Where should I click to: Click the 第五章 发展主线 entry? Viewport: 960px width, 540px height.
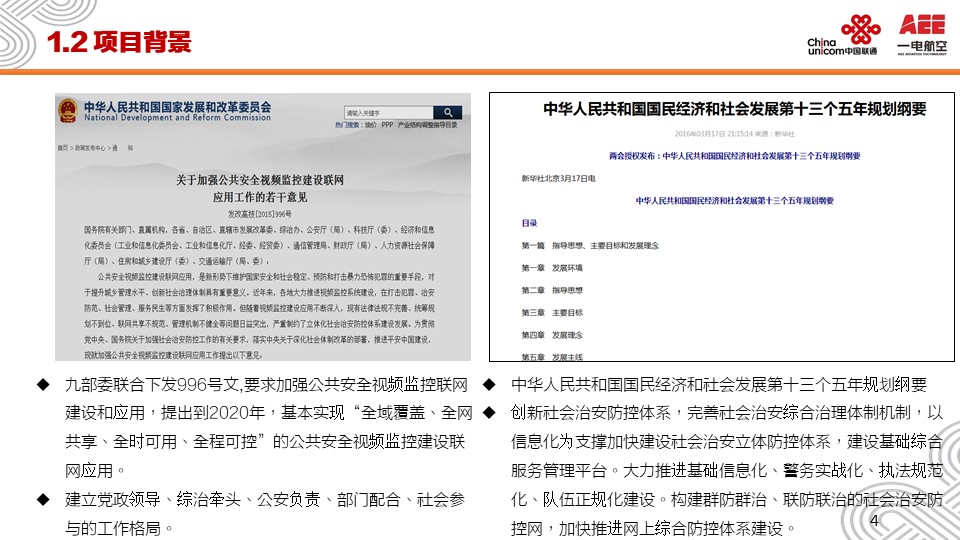click(552, 356)
